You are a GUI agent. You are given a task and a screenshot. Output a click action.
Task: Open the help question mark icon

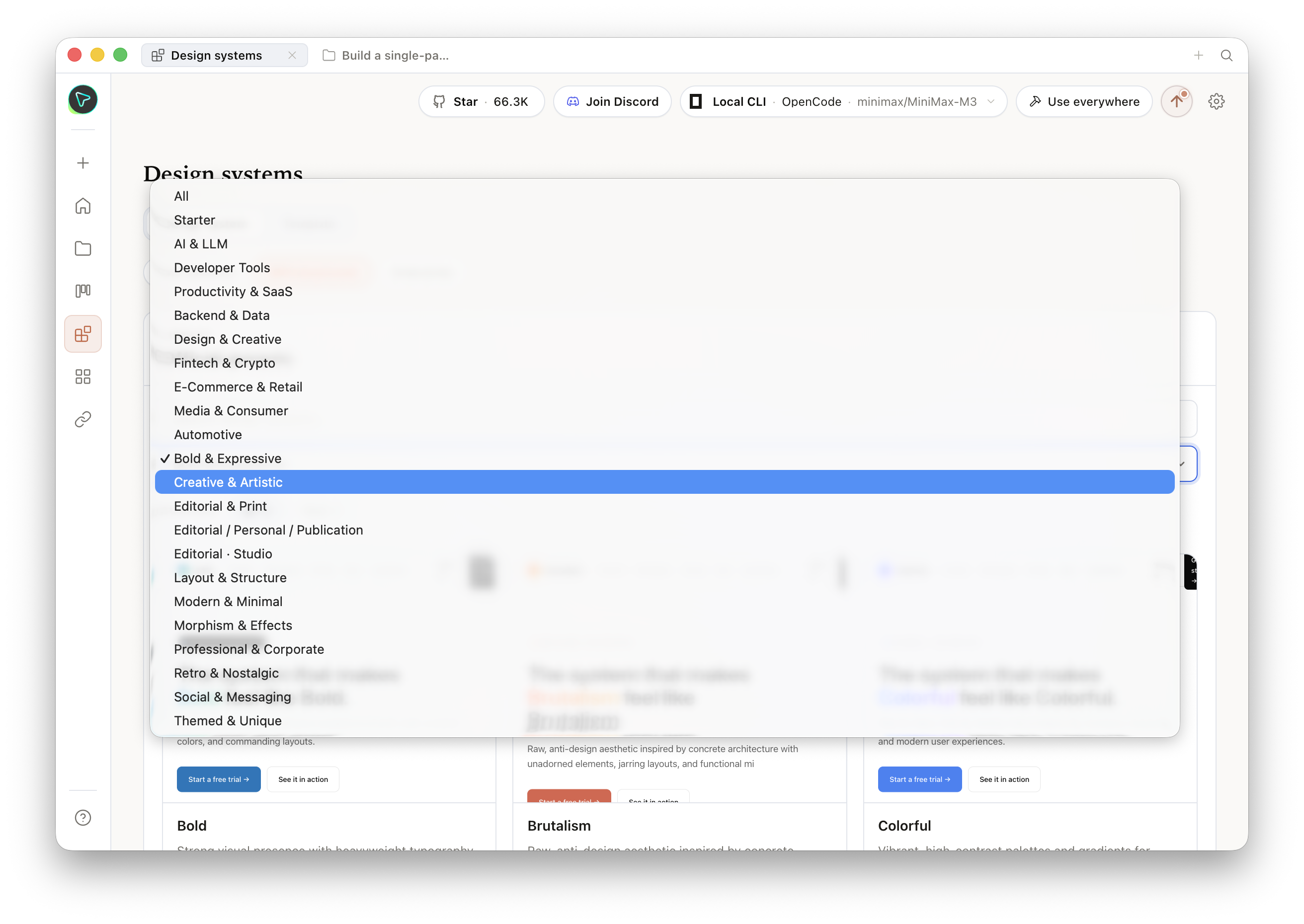tap(82, 818)
